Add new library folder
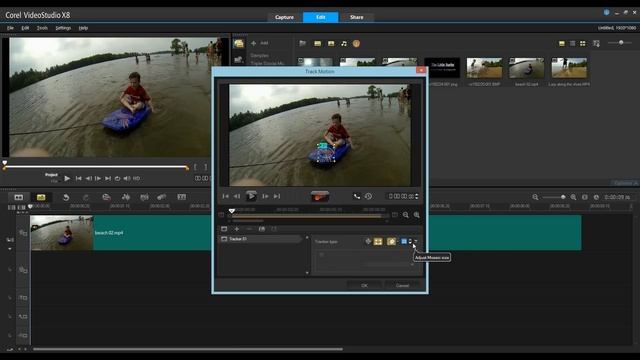Viewport: 640px width, 360px height. coord(260,43)
